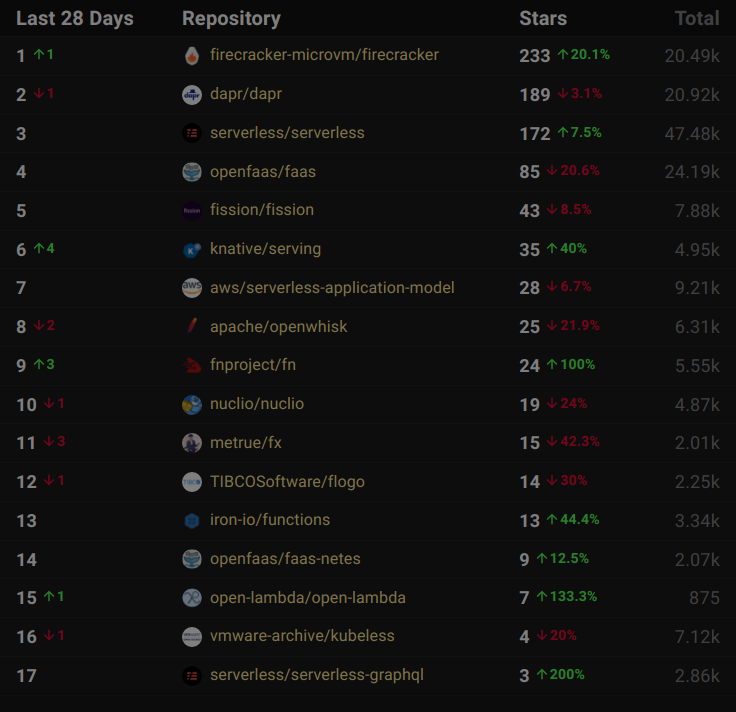Click the 9.21k total for aws
This screenshot has height=712, width=736.
(x=697, y=288)
